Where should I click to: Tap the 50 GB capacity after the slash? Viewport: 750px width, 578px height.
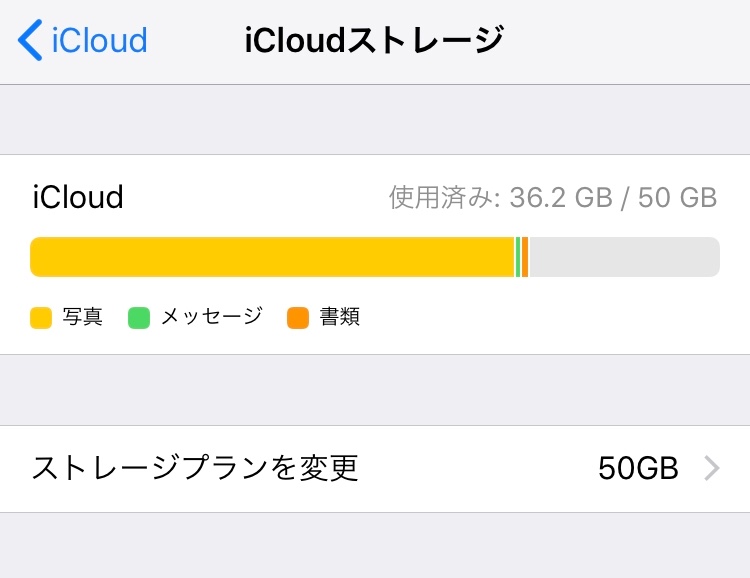point(678,198)
